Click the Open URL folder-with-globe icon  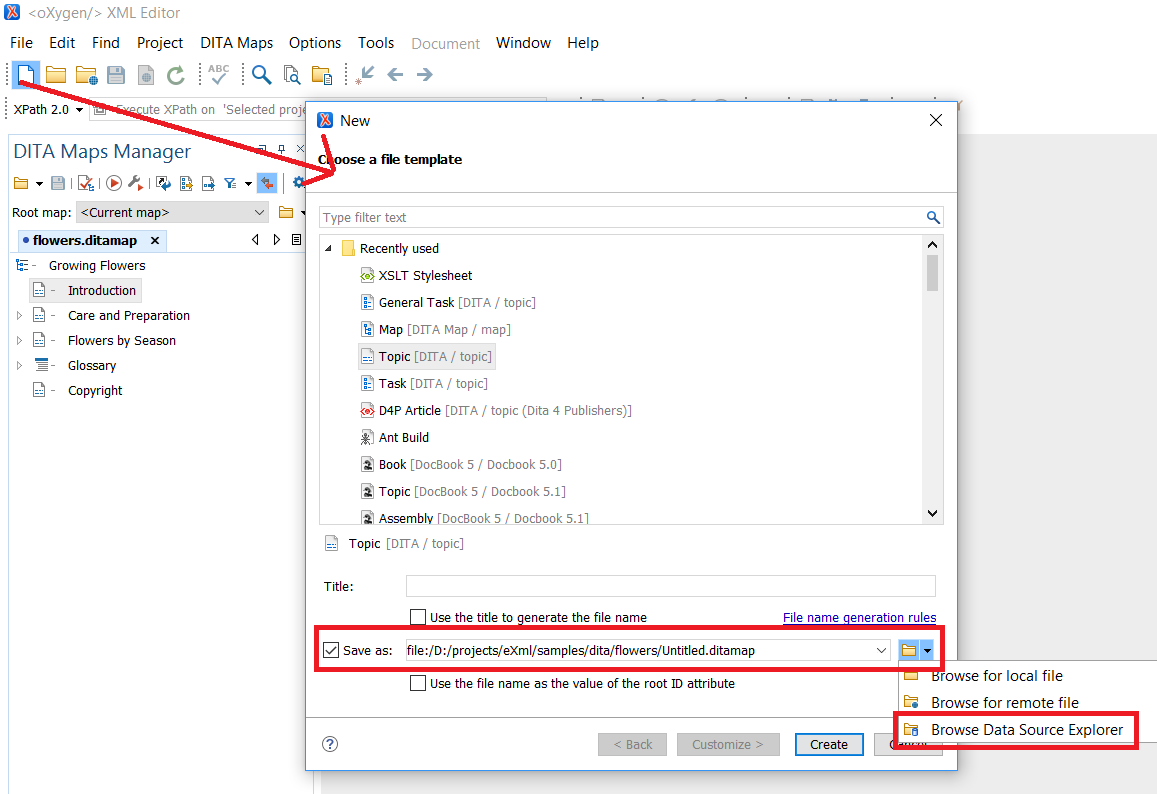86,75
